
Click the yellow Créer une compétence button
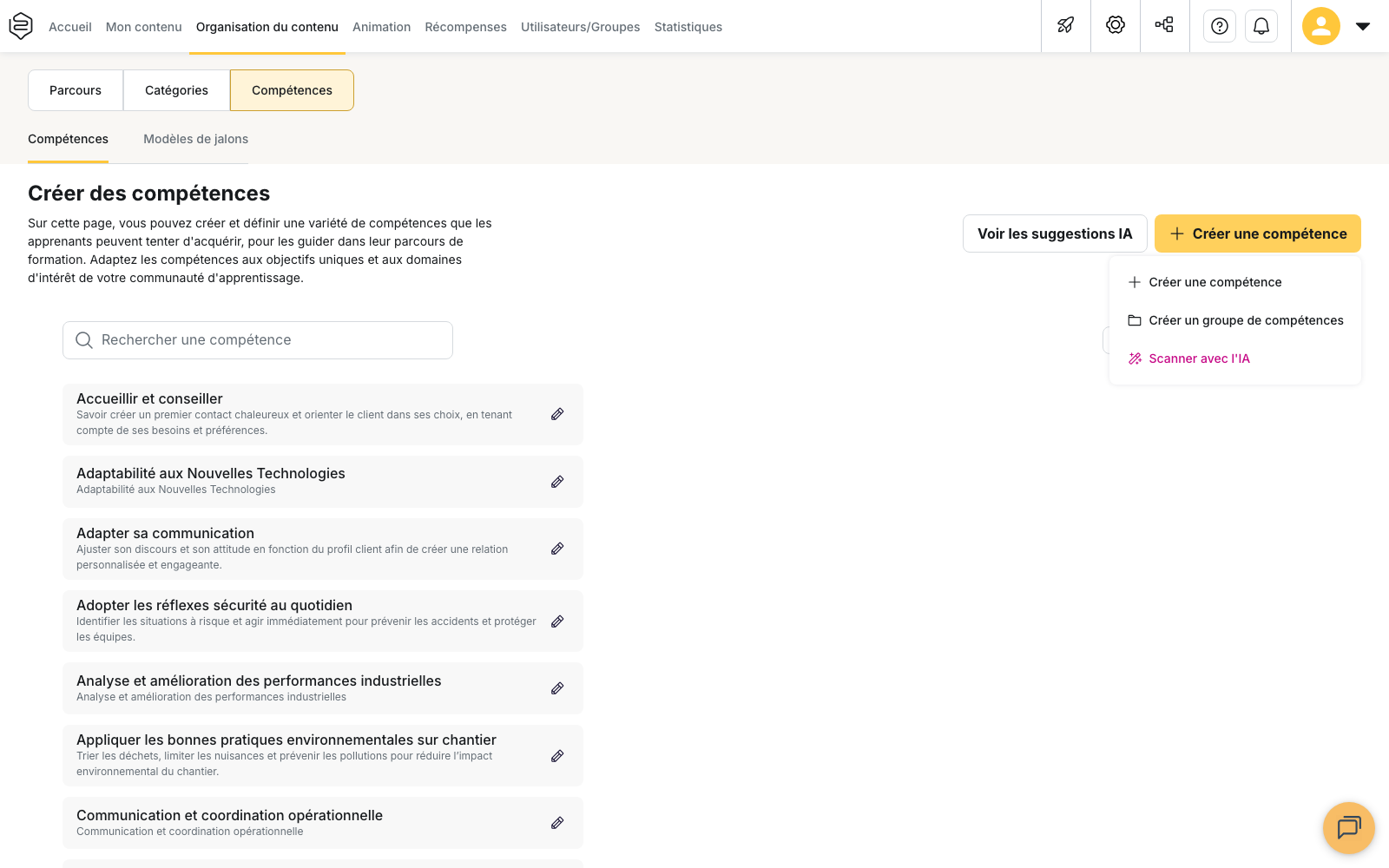pos(1258,233)
